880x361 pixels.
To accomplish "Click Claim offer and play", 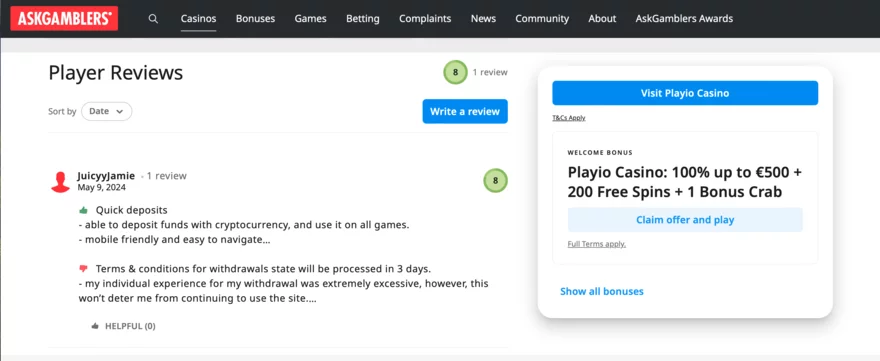I will [x=685, y=220].
